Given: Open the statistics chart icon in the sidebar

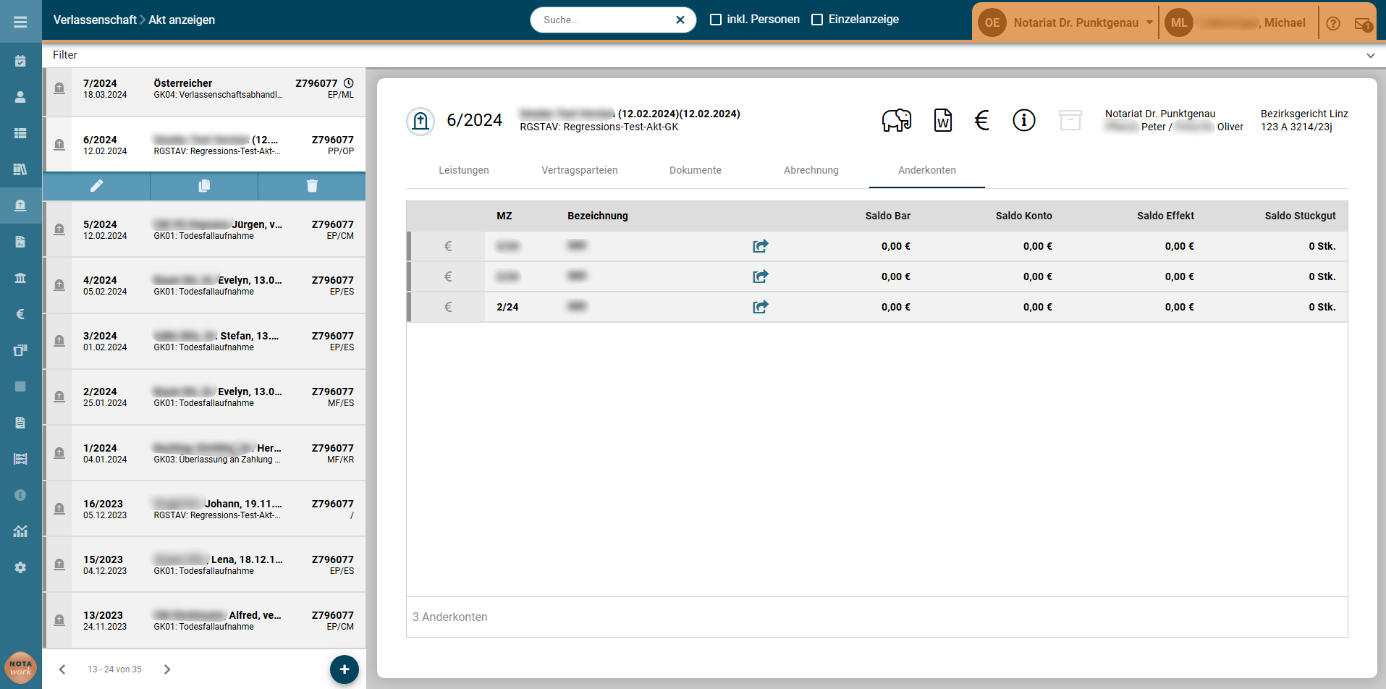Looking at the screenshot, I should pos(20,531).
